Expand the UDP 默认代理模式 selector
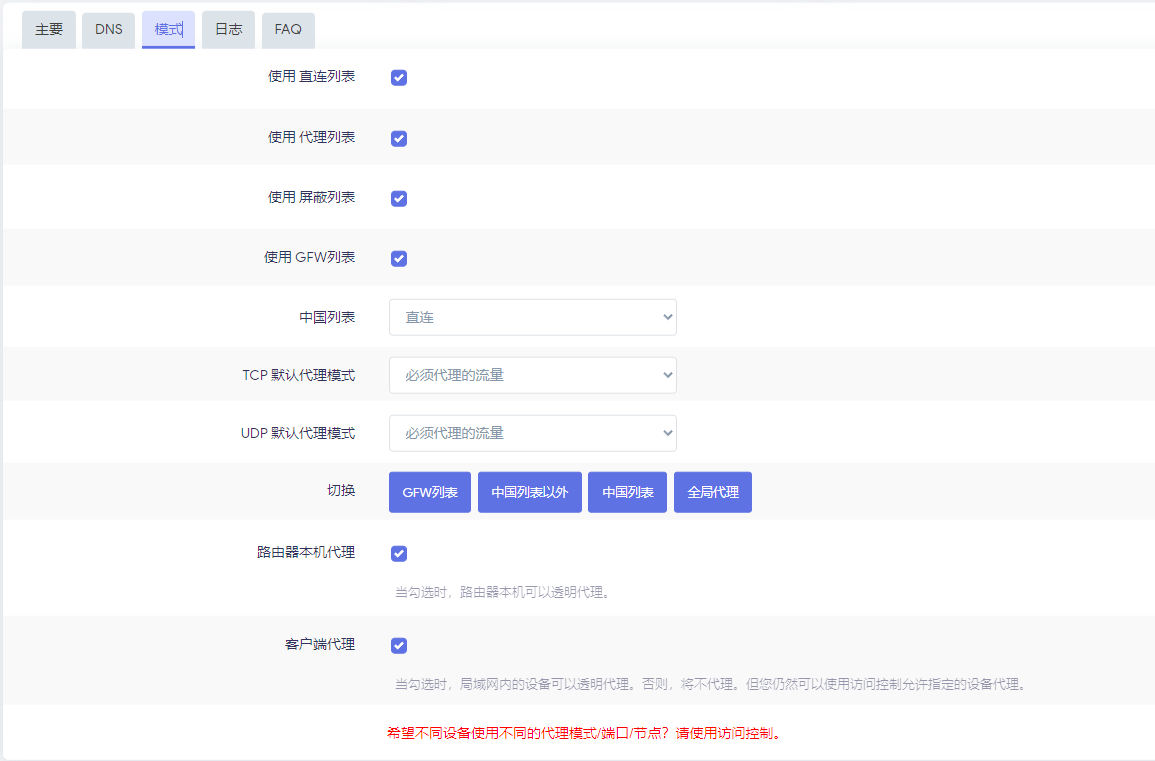1155x761 pixels. pyautogui.click(x=532, y=433)
